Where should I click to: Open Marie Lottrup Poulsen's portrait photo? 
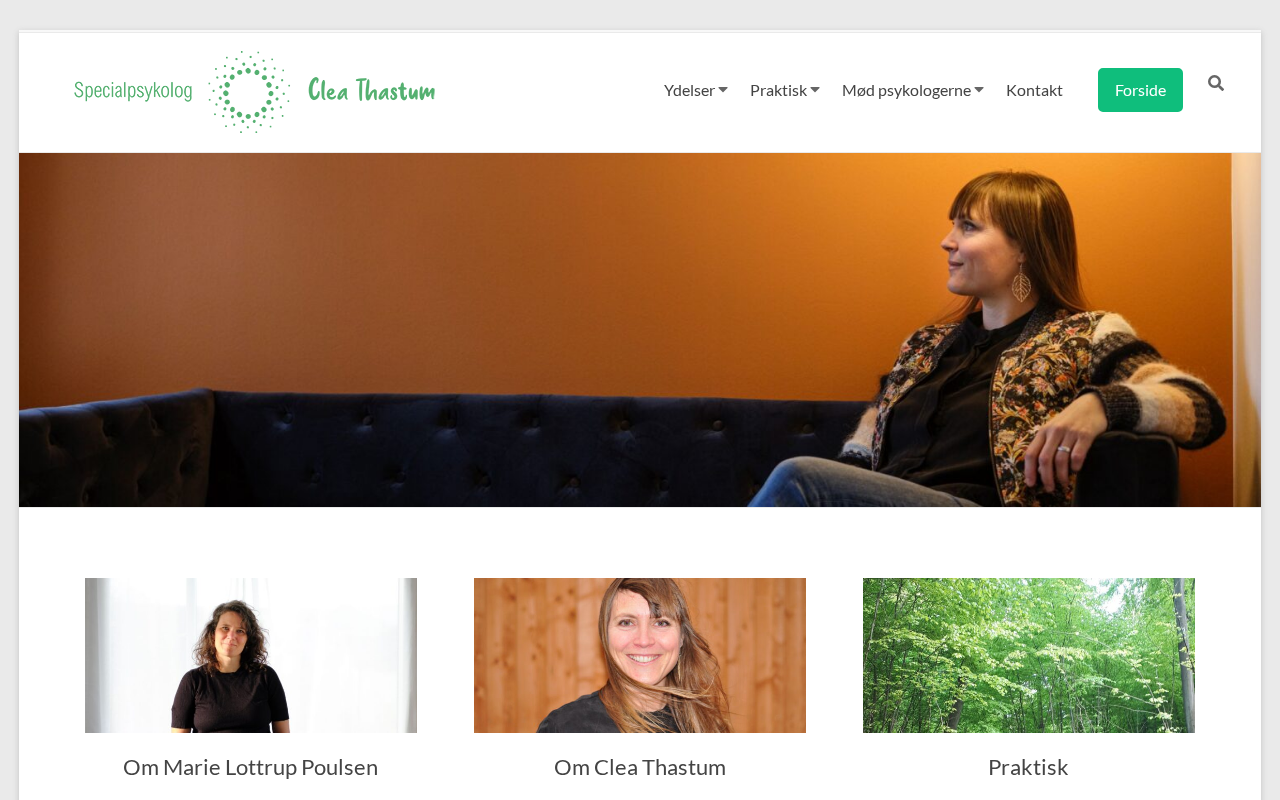click(251, 655)
